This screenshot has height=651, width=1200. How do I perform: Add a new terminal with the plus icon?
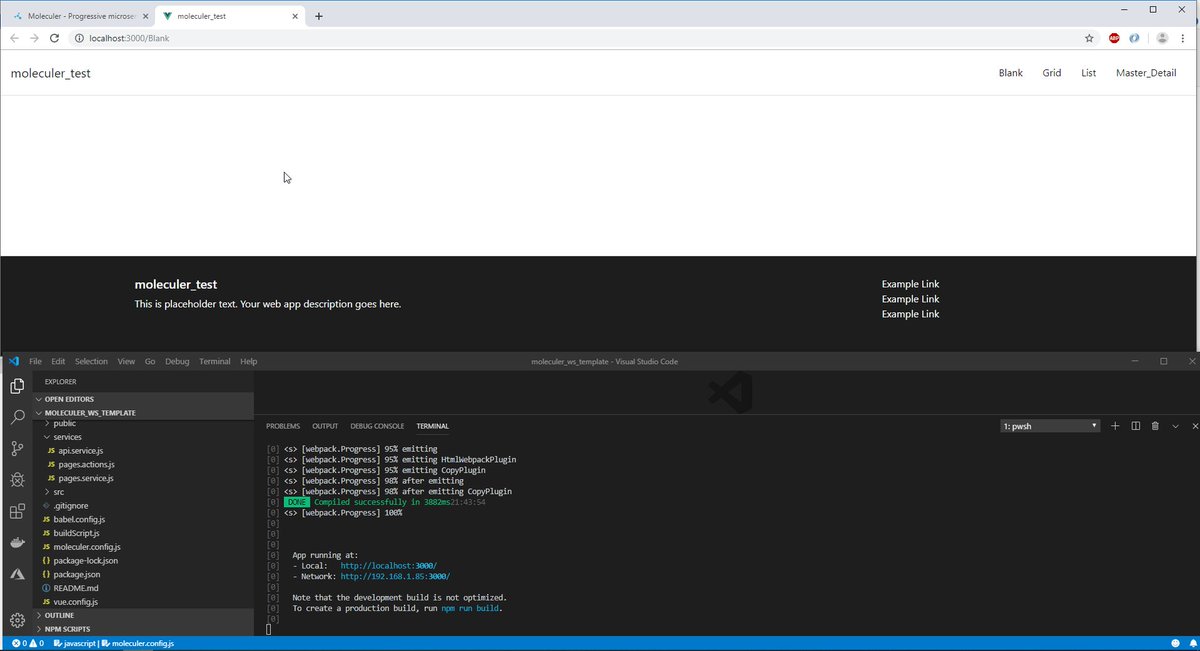point(1115,426)
